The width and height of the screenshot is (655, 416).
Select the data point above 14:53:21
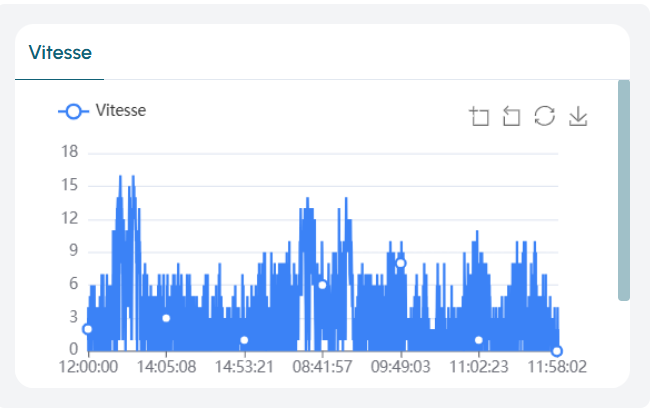244,340
